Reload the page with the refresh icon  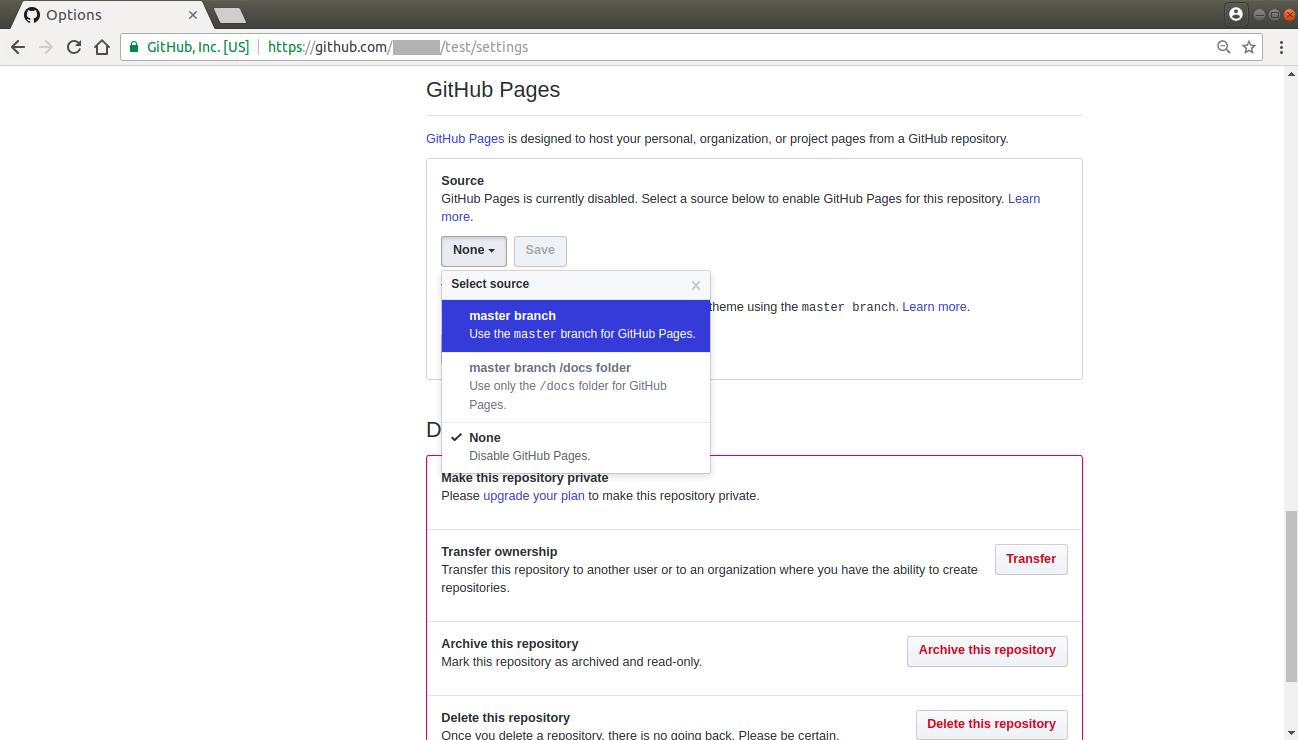point(74,47)
